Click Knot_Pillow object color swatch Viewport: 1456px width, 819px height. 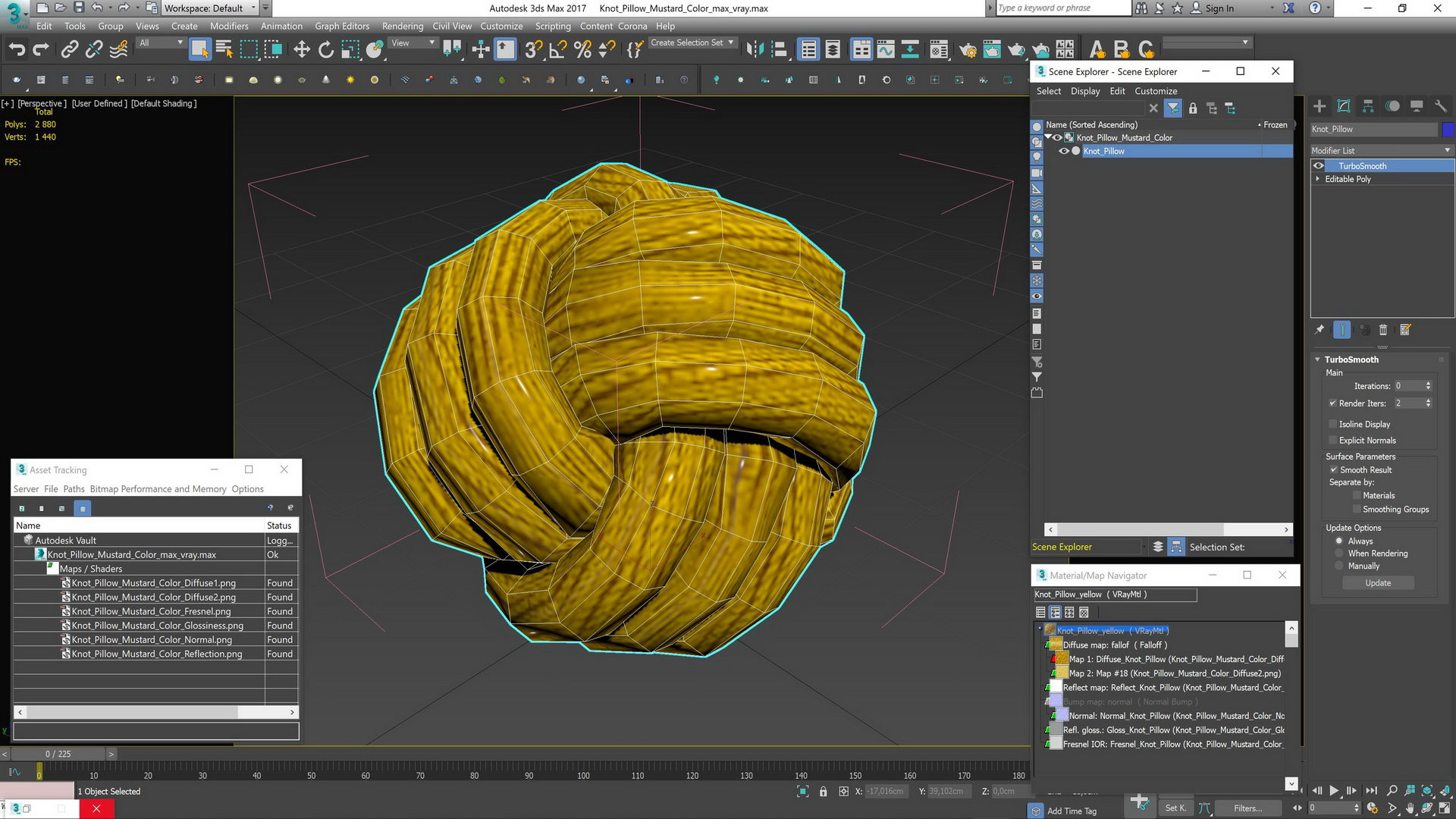tap(1448, 130)
